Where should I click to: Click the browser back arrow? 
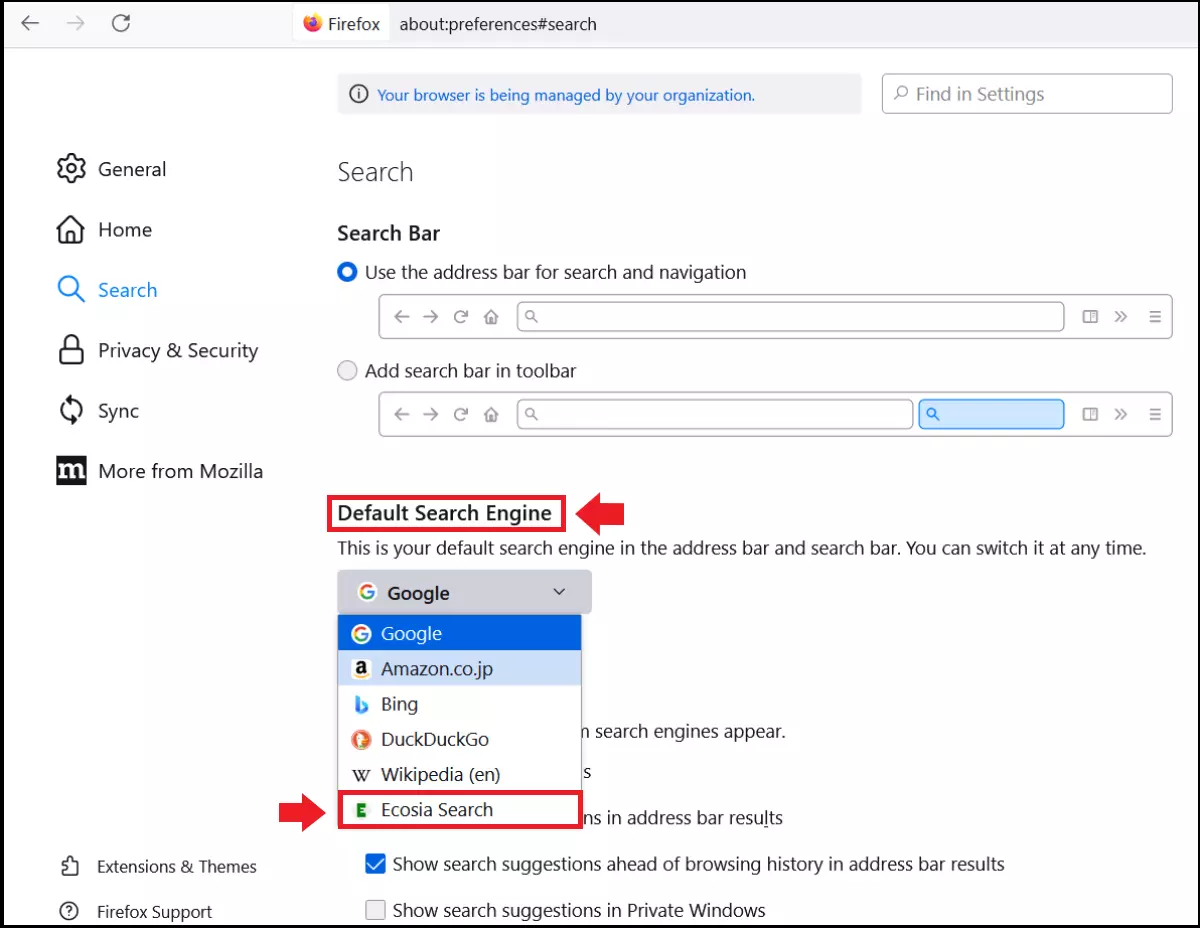coord(30,23)
